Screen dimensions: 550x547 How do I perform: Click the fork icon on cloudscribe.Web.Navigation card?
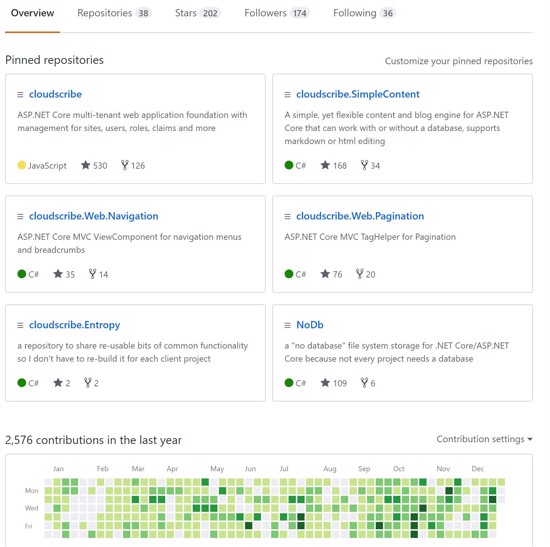[x=92, y=274]
